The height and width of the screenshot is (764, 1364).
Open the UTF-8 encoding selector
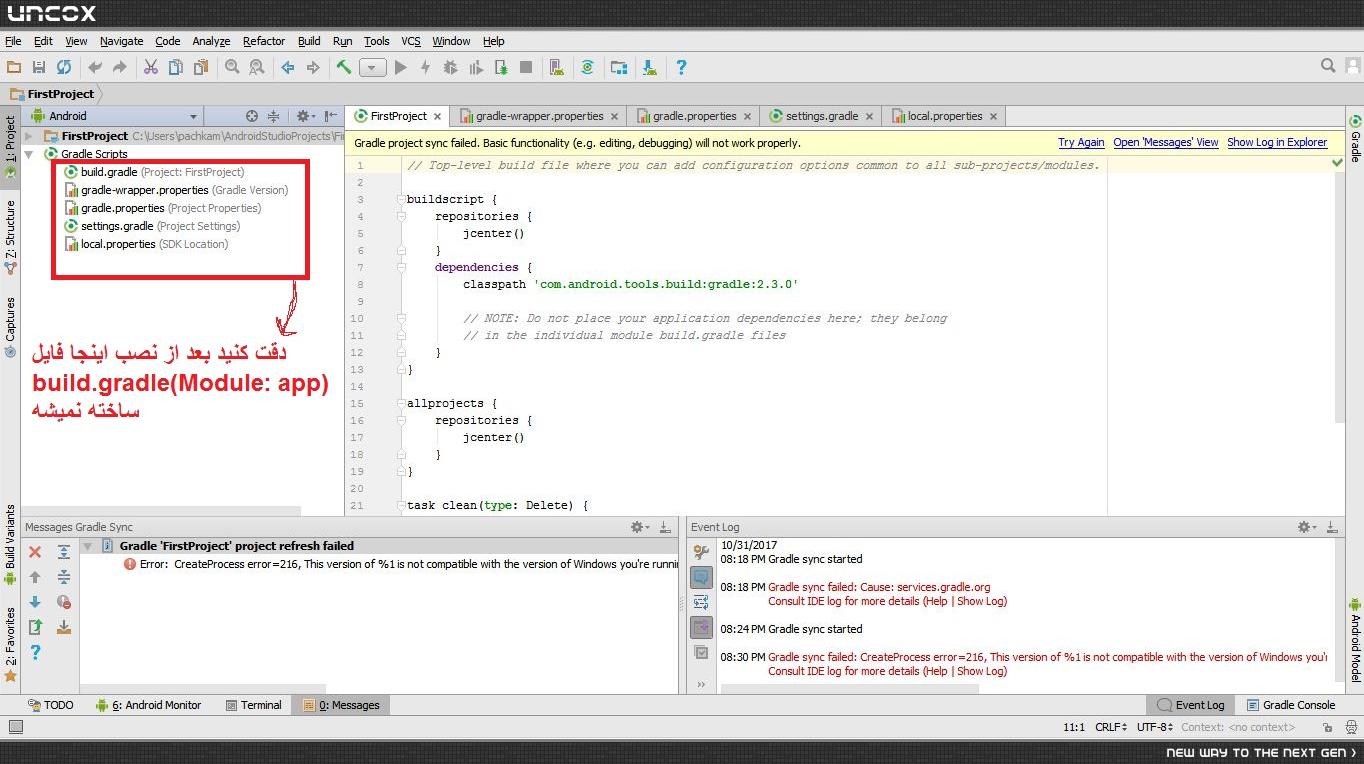coord(1155,728)
